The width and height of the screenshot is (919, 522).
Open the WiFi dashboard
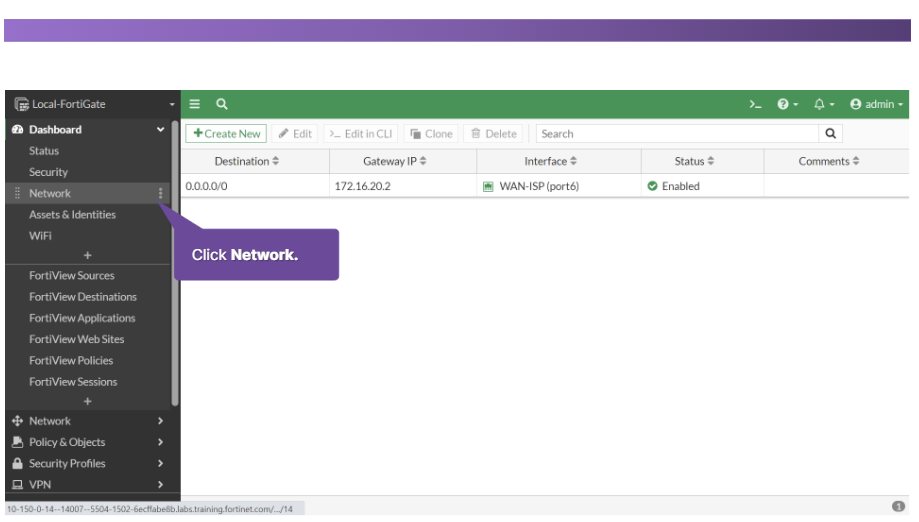pyautogui.click(x=40, y=236)
